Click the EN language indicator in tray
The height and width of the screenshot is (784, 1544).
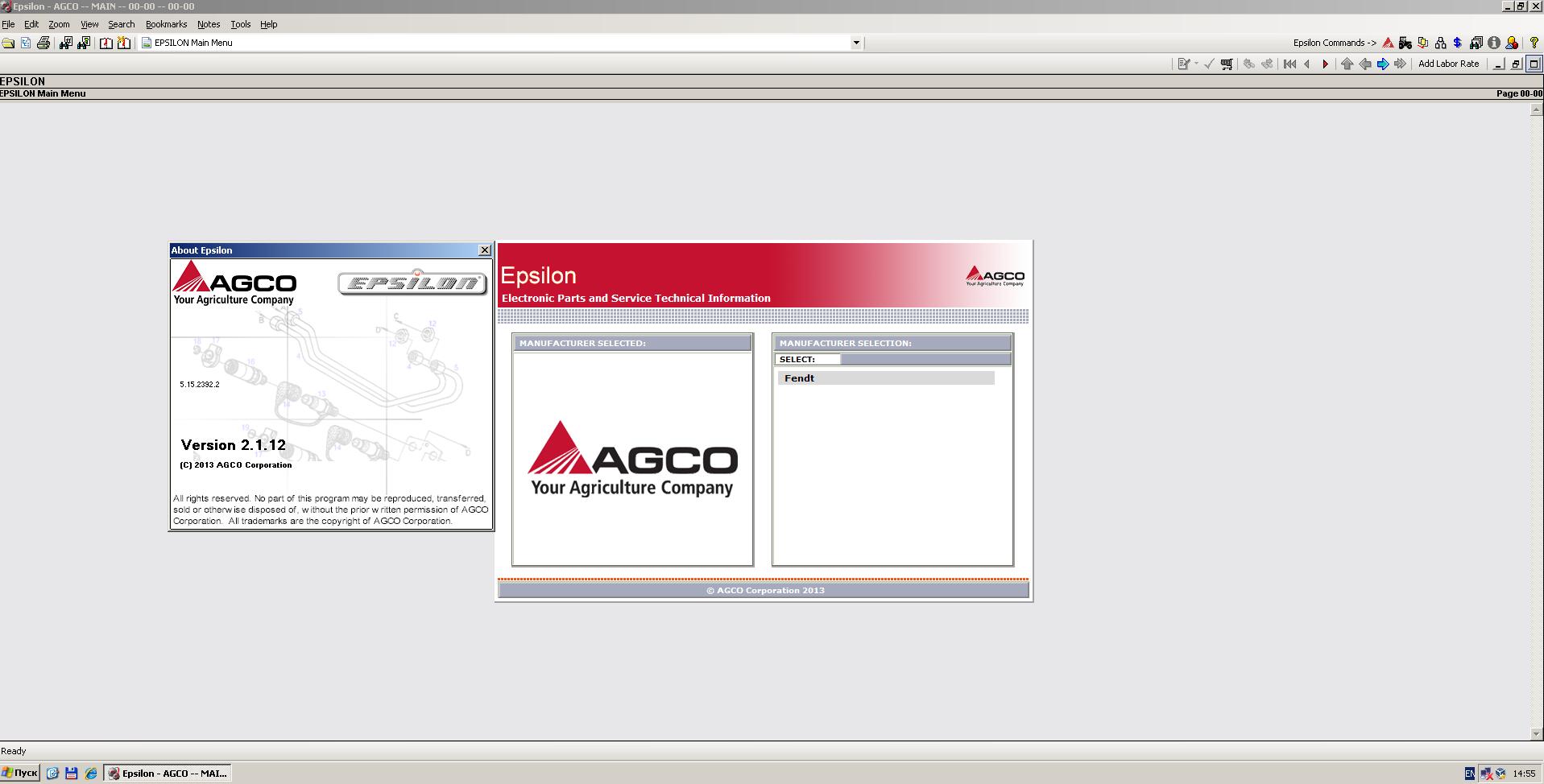coord(1469,774)
